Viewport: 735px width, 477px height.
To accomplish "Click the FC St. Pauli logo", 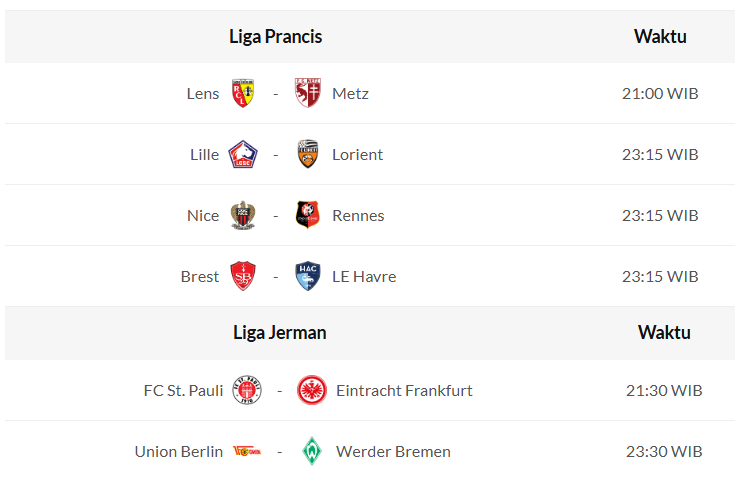I will click(247, 390).
